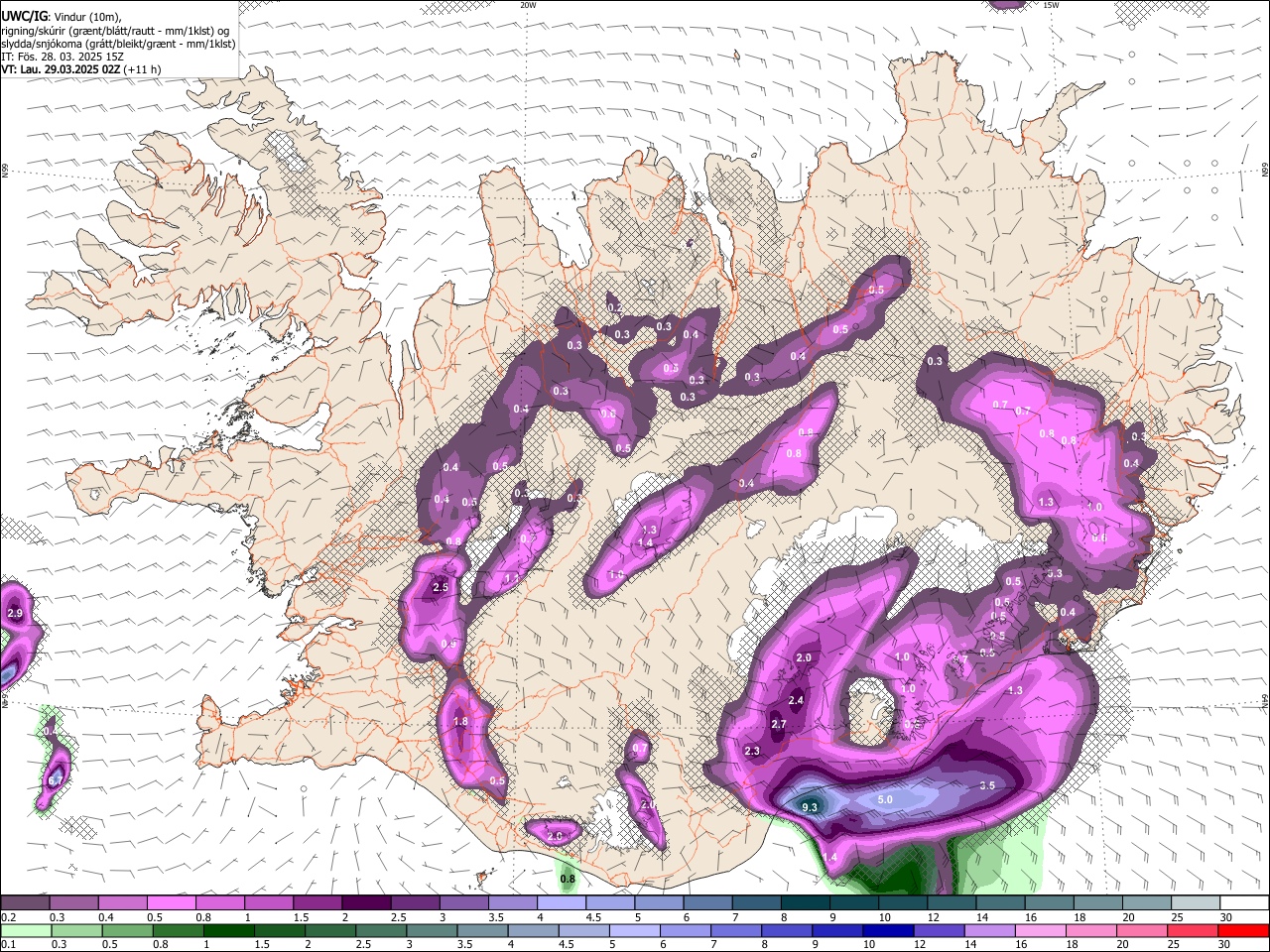The image size is (1270, 952).
Task: Select the navy swatch labeled 10 in the bottom legend row
Action: 887,930
